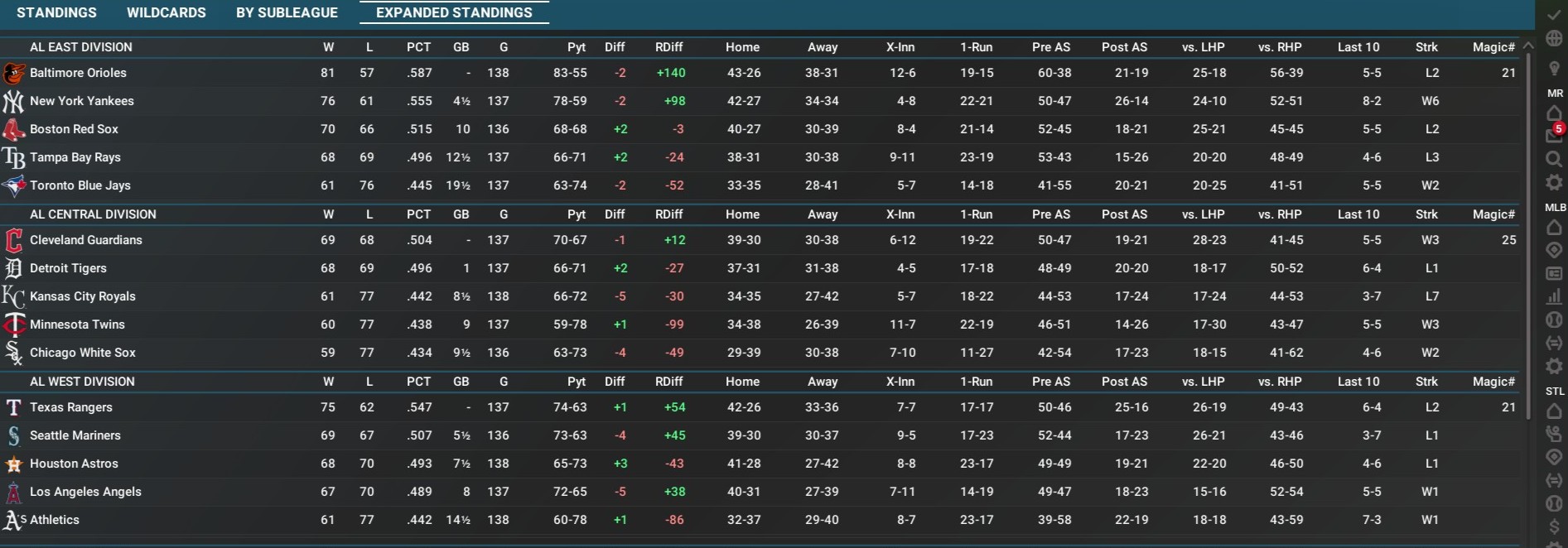This screenshot has width=1568, height=548.
Task: Sort AL Central by Last 10 column
Action: (x=1358, y=214)
